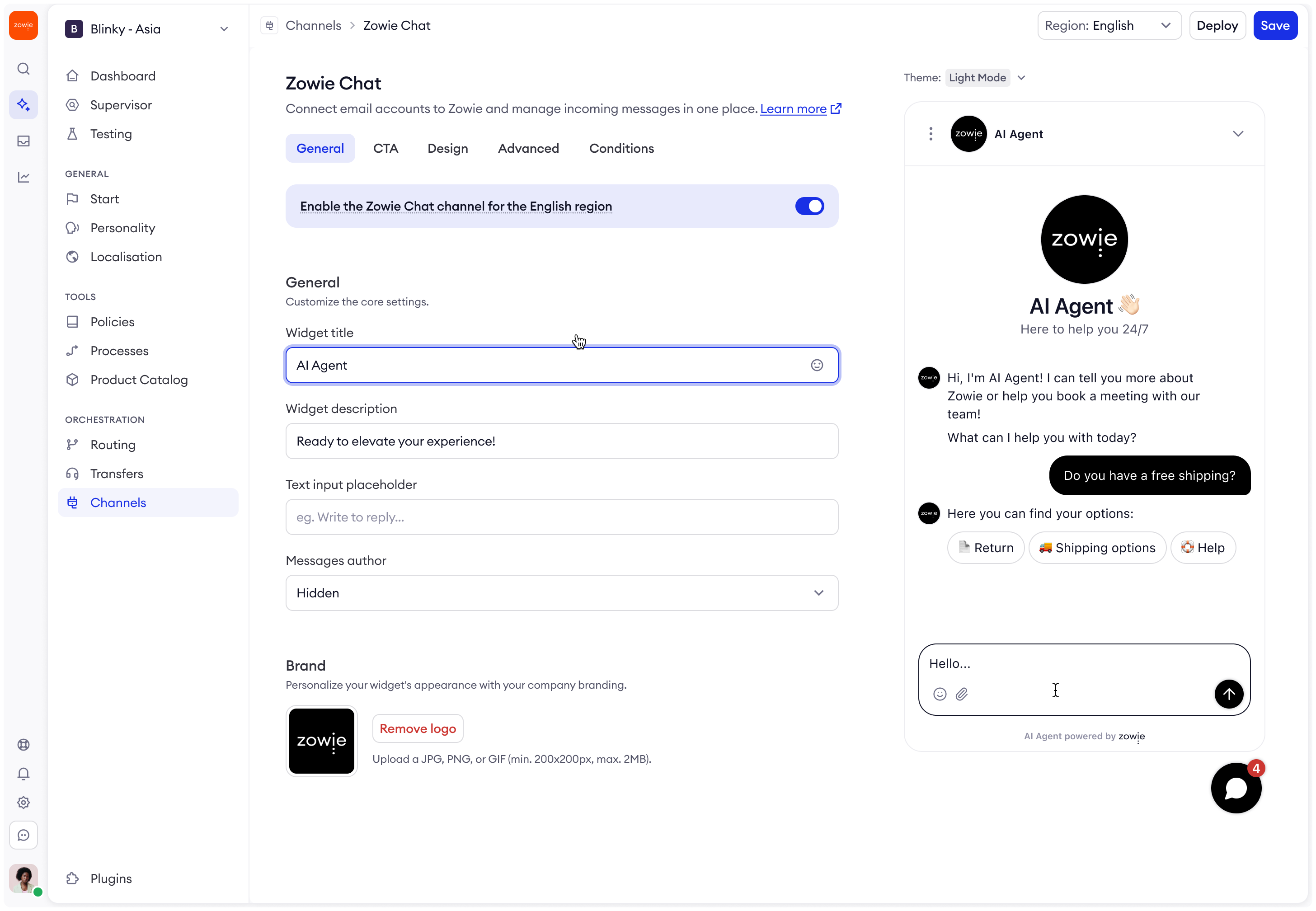1316x911 pixels.
Task: Toggle Enable the Zowie Chat channel switch
Action: click(810, 206)
